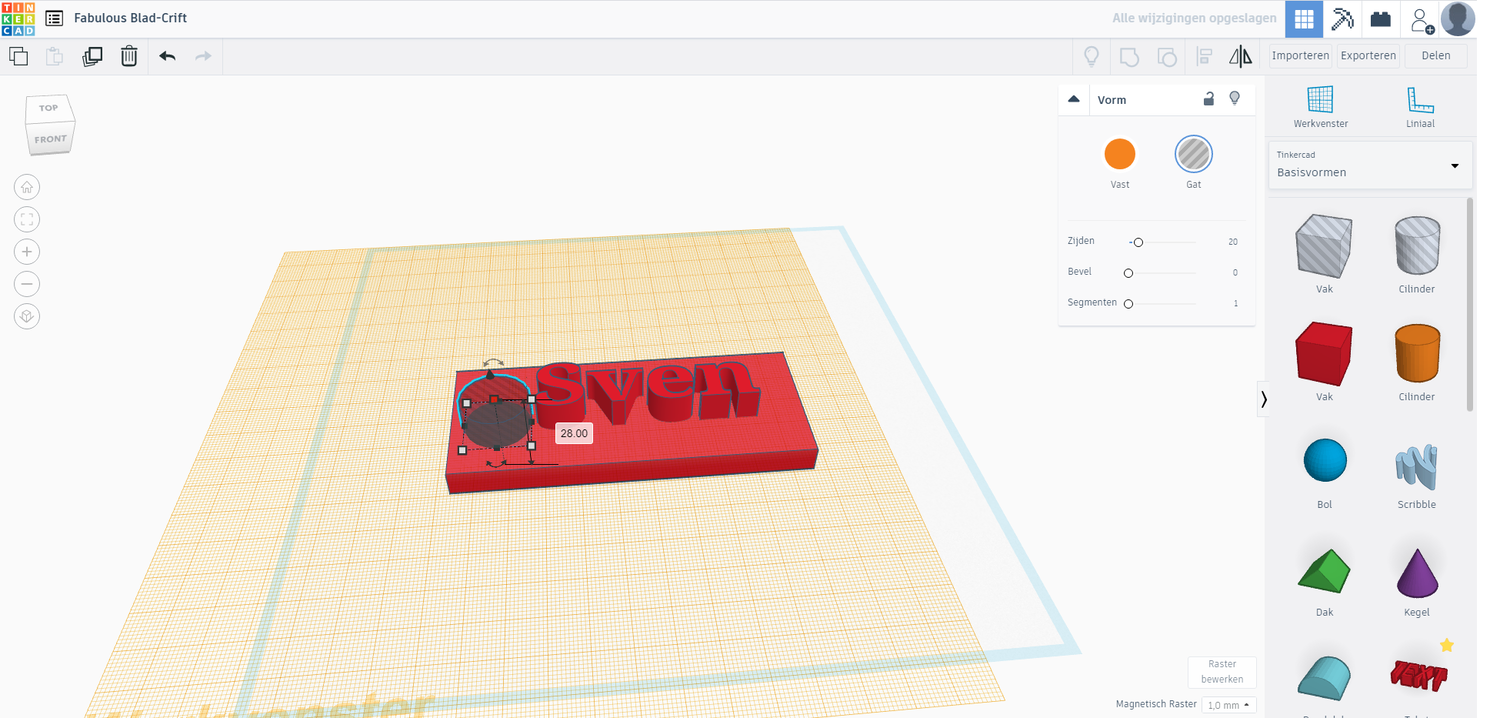1500x718 pixels.
Task: Set shape to Vast (solid)
Action: click(1120, 155)
